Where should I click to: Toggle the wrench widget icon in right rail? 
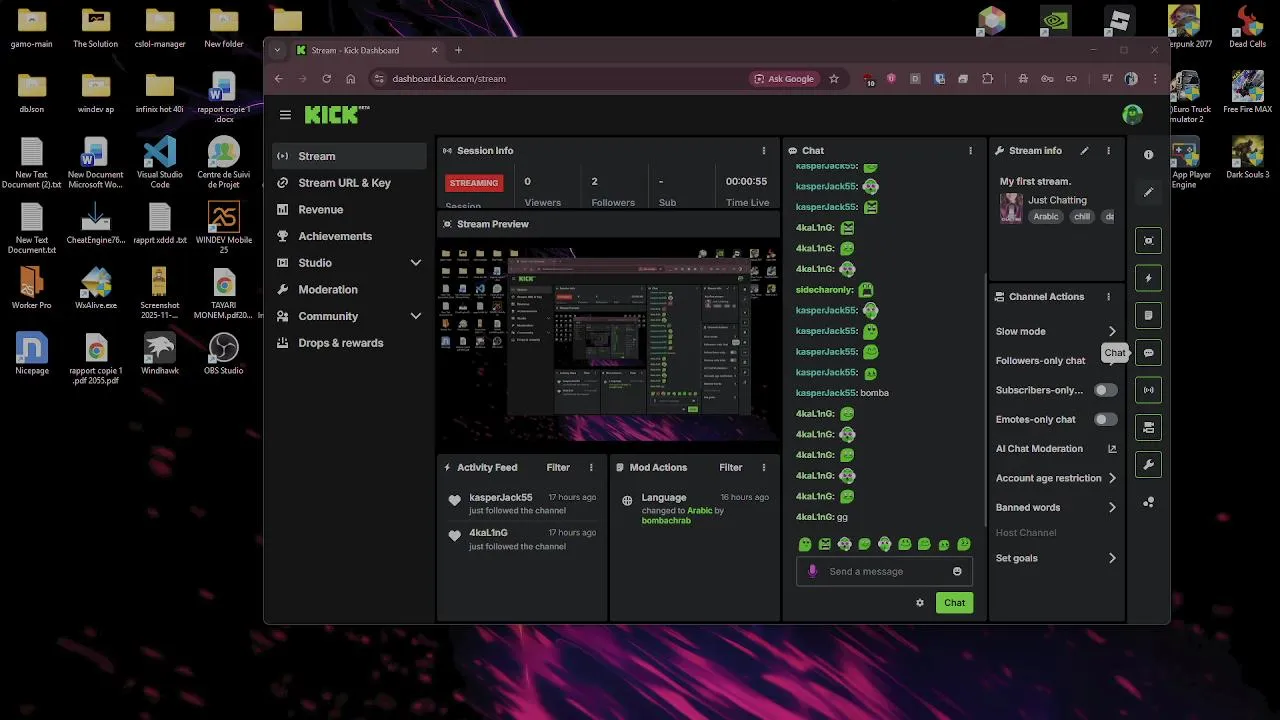pos(1148,465)
